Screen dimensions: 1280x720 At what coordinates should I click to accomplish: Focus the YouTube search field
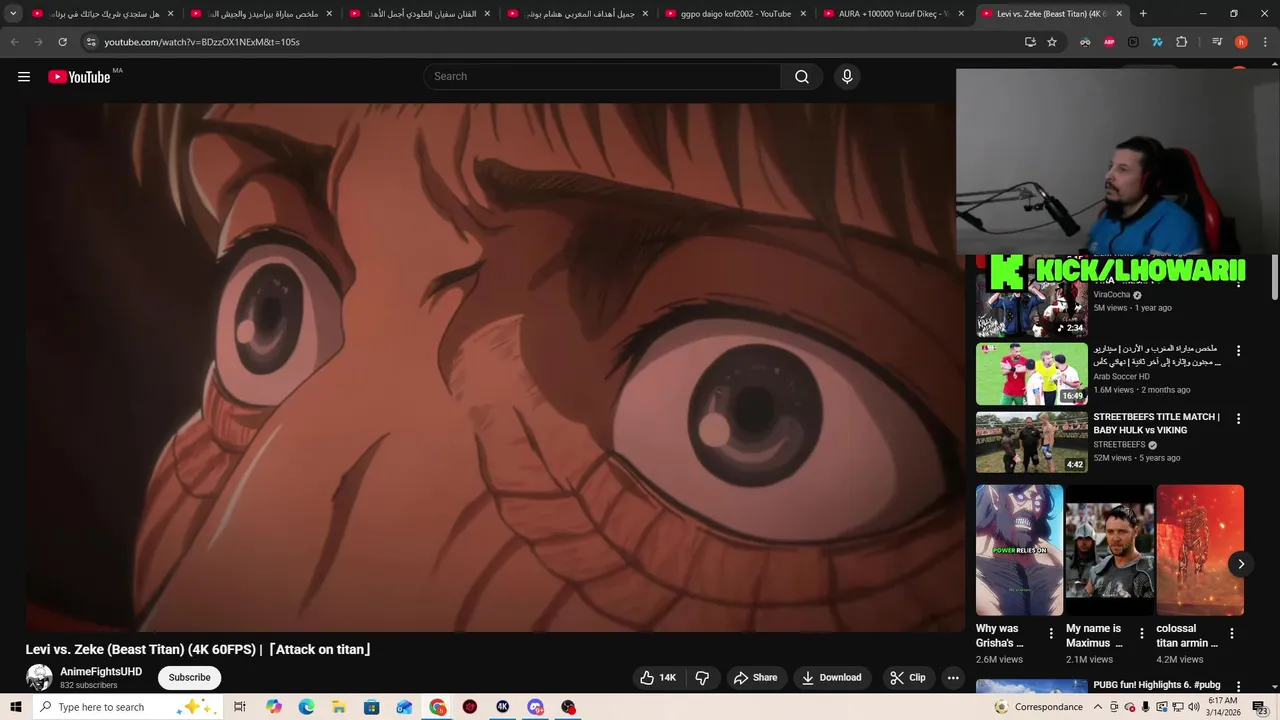pos(602,77)
